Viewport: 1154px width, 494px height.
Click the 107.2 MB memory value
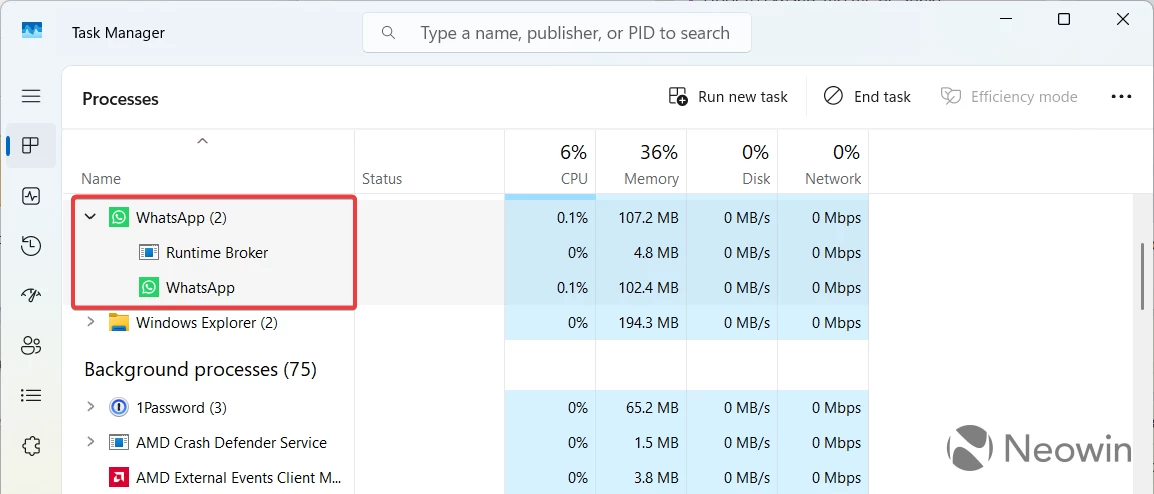click(648, 218)
